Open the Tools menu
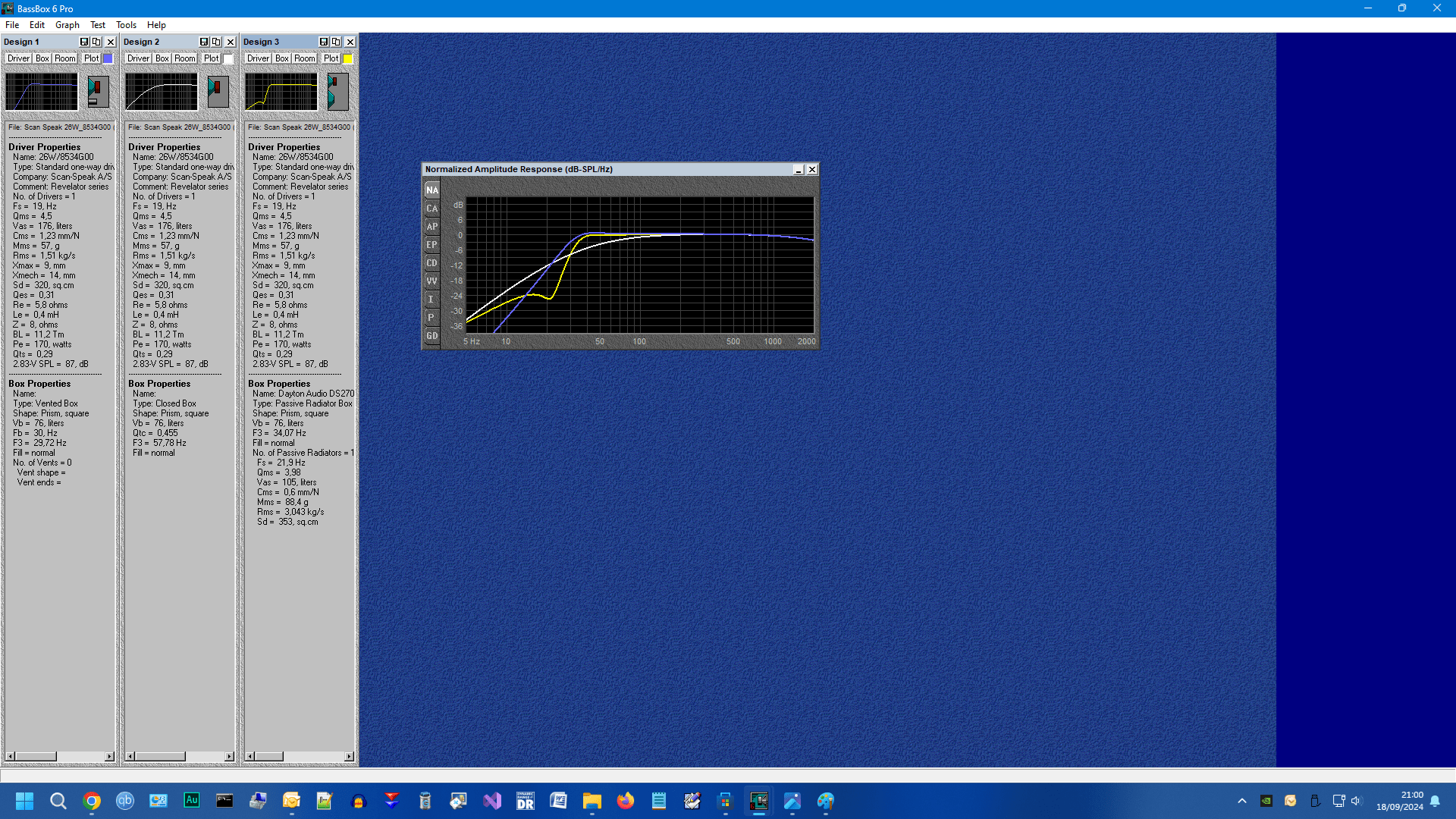Viewport: 1456px width, 819px height. 126,25
